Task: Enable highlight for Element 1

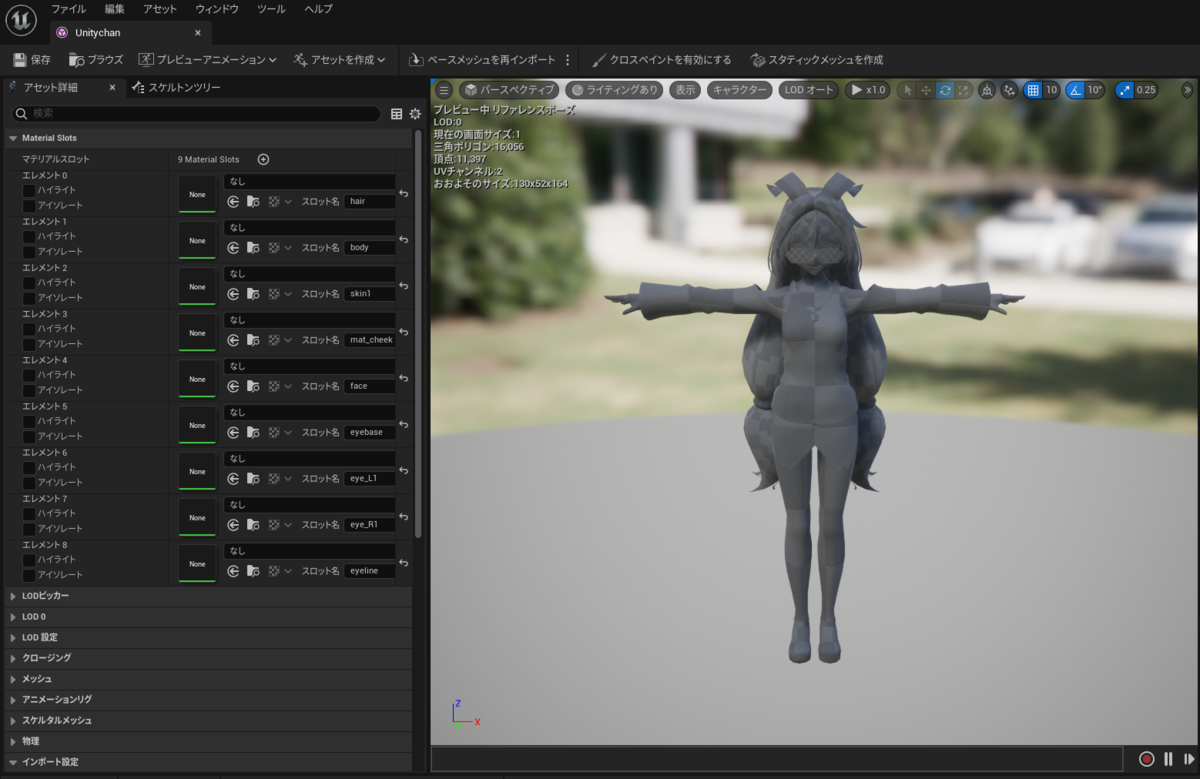Action: coord(29,236)
